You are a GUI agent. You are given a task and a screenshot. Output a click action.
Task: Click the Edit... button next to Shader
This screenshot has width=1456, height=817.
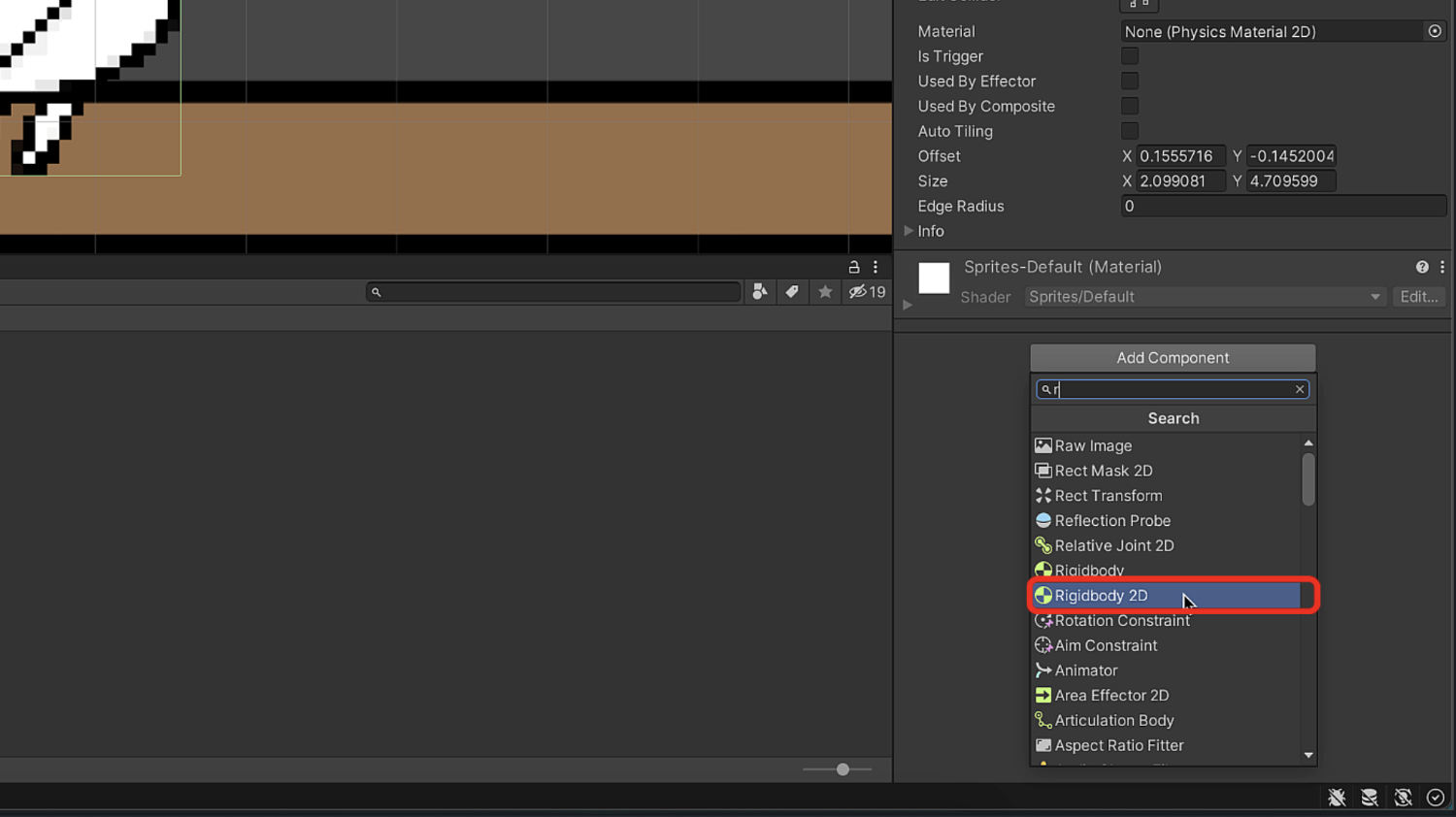point(1419,297)
